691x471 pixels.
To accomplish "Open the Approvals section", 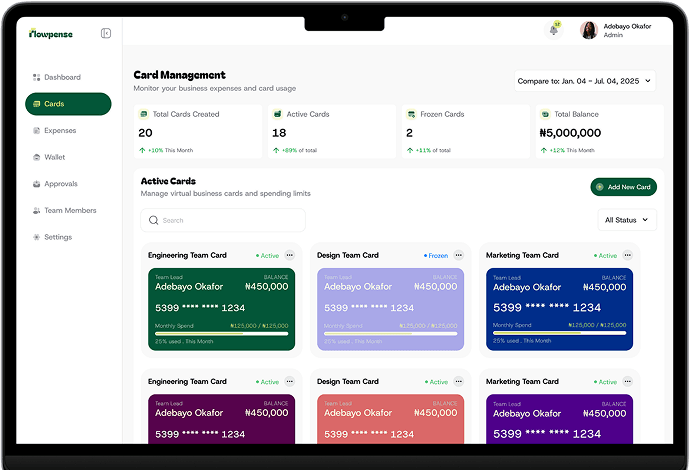I will pos(60,184).
